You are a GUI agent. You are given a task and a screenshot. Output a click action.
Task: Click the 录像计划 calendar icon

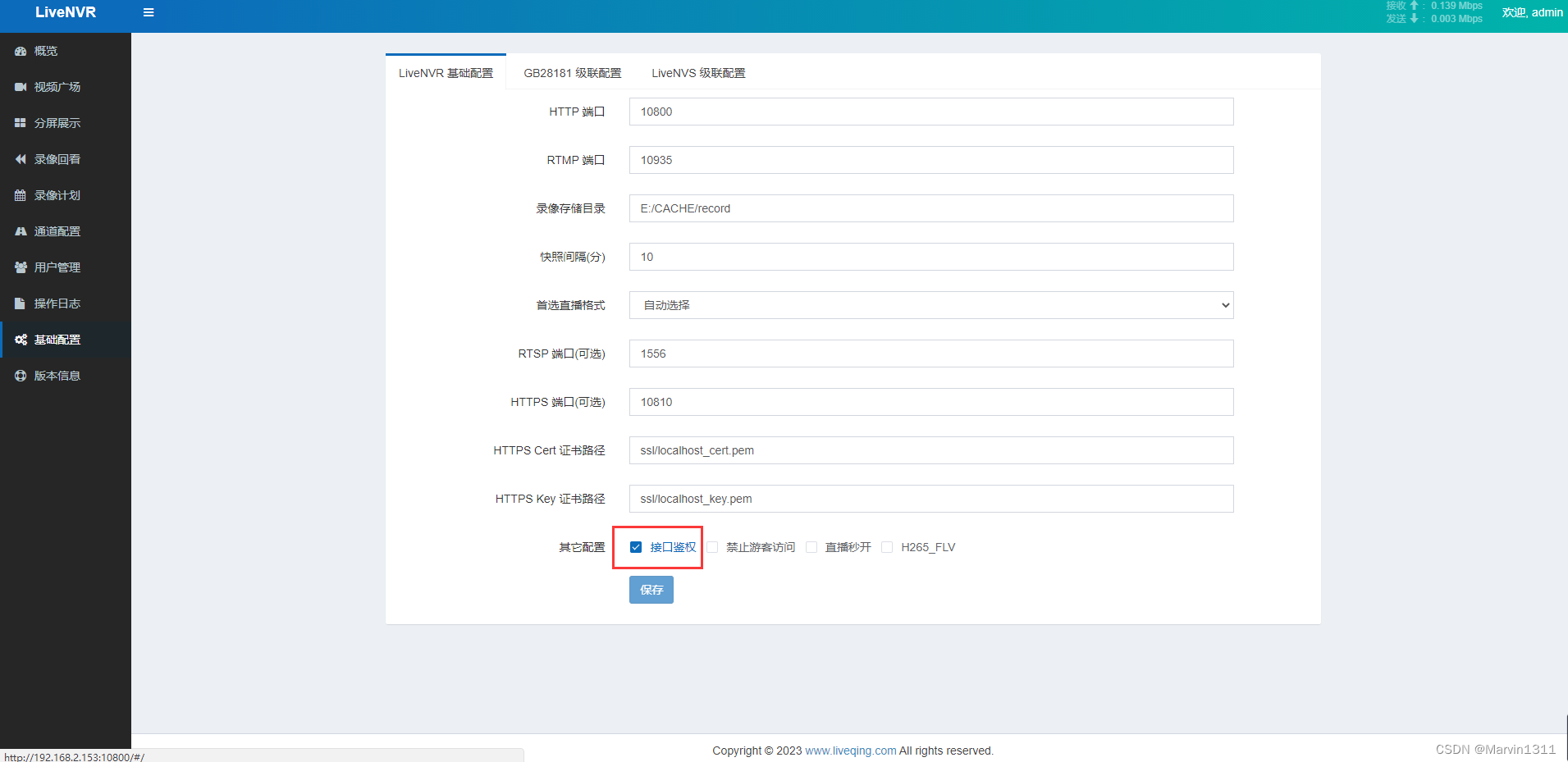[21, 195]
